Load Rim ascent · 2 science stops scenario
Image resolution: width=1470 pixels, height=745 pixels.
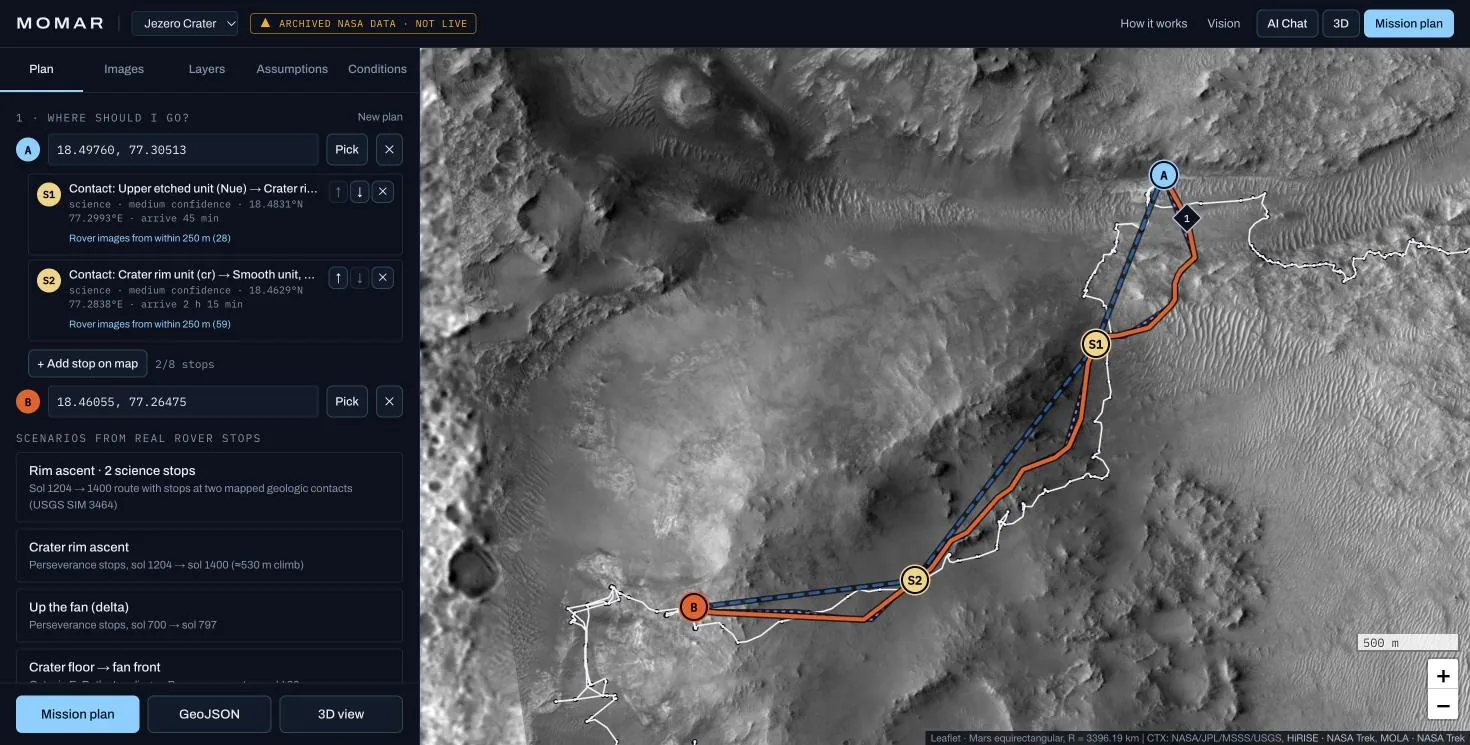pos(210,487)
